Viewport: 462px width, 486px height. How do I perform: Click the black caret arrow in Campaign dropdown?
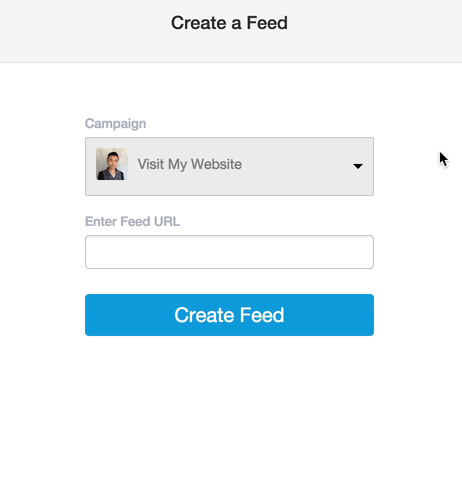pos(358,166)
